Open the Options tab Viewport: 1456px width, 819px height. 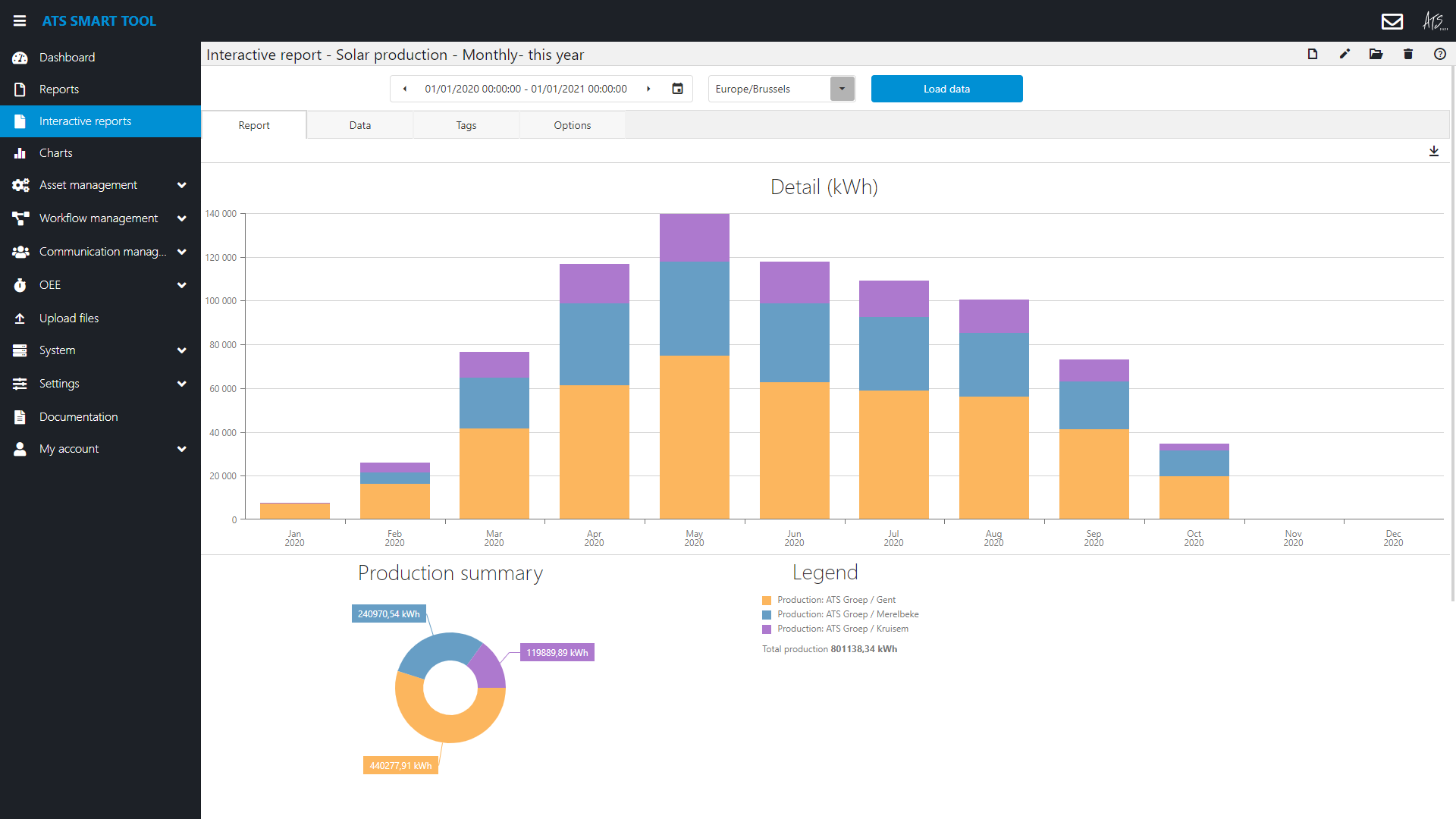pos(572,124)
